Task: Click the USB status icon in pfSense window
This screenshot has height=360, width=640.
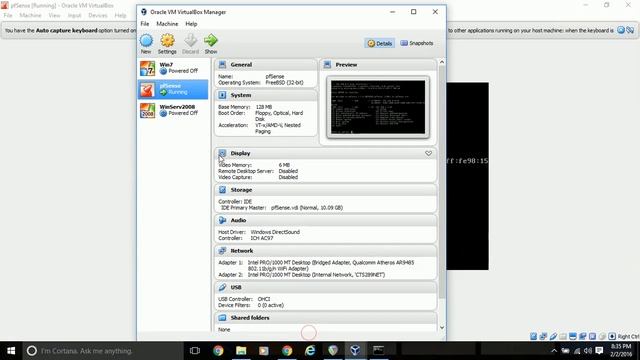Action: tap(553, 336)
